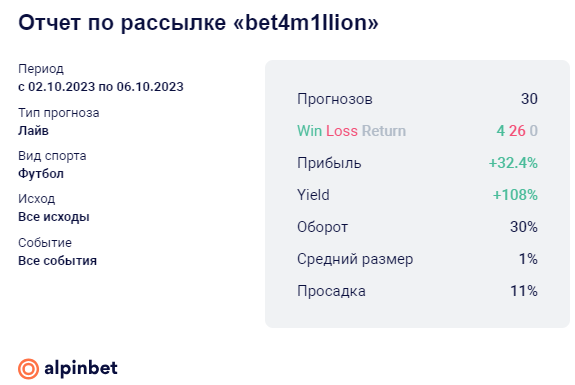
Task: Click the green Win label
Action: 310,131
